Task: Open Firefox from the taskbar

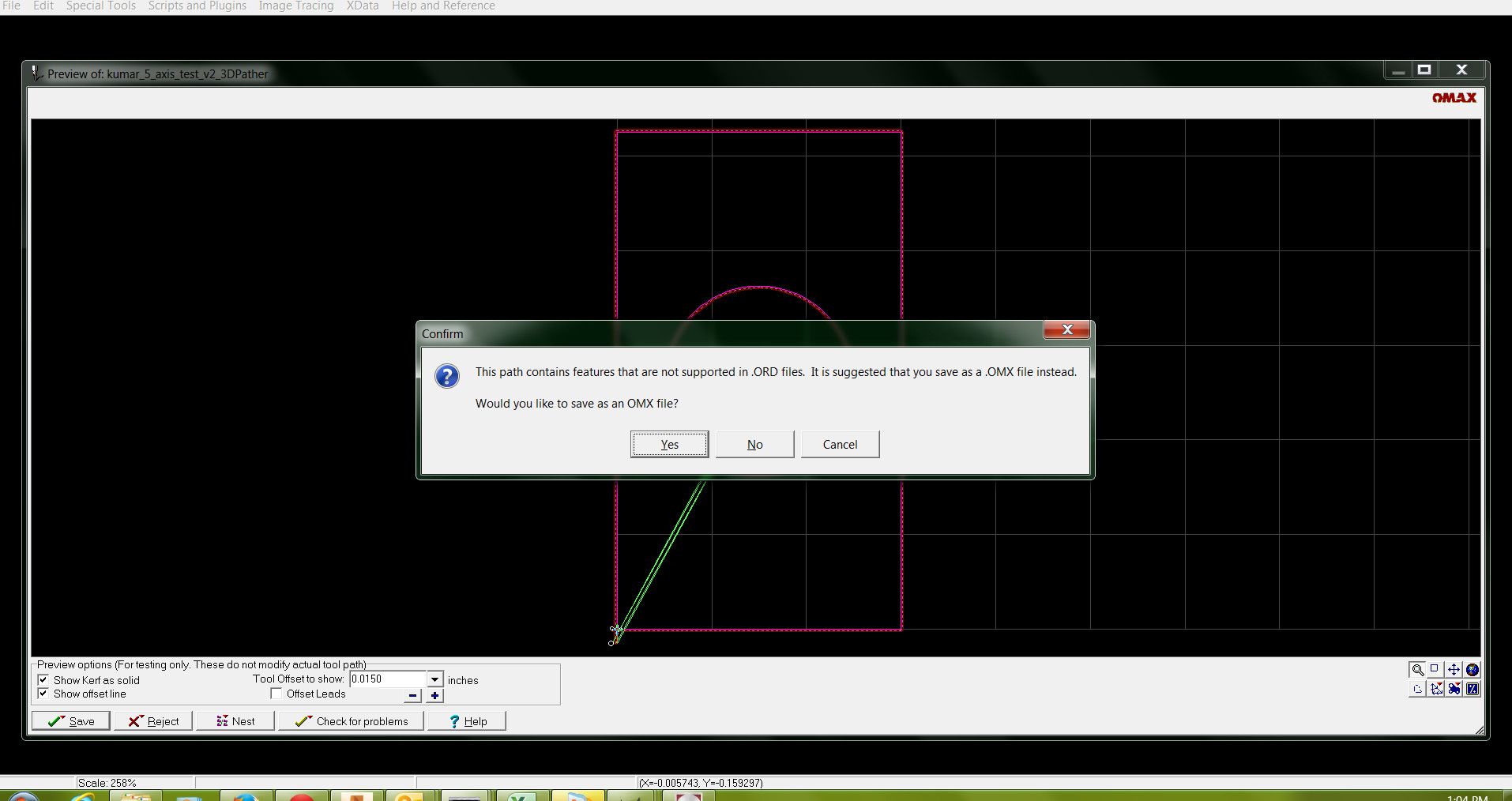Action: point(246,796)
